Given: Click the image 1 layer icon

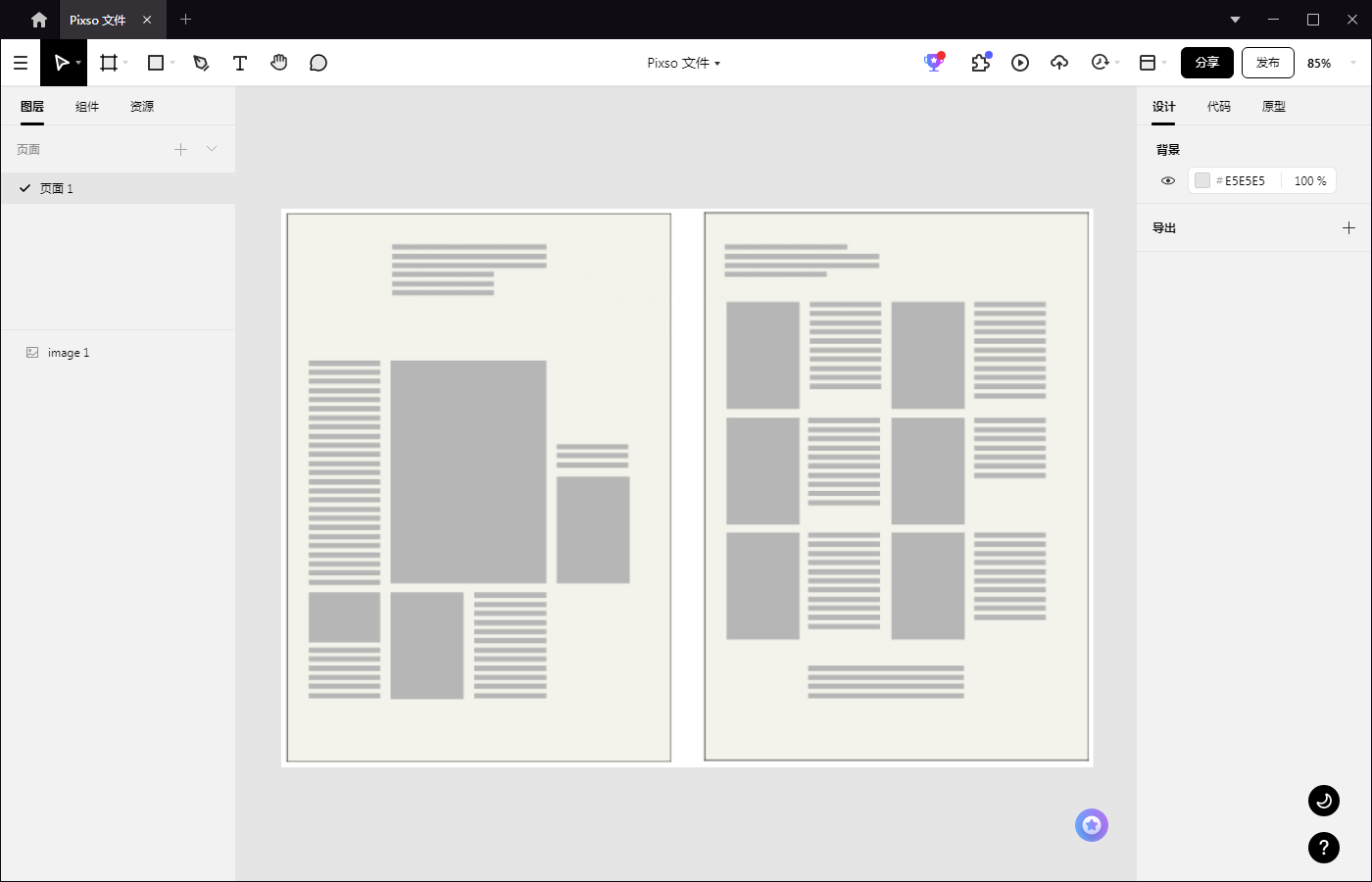Looking at the screenshot, I should pos(32,352).
